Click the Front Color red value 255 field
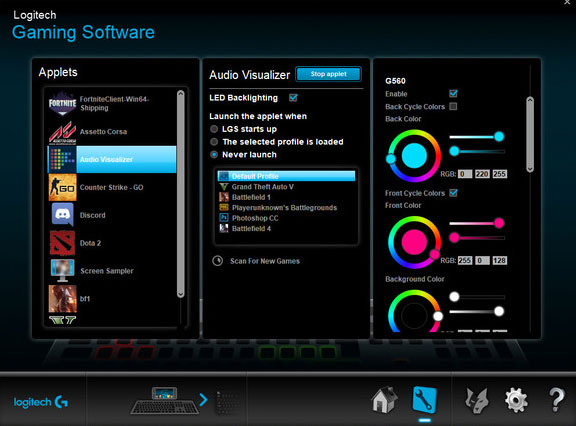The width and height of the screenshot is (576, 426). pyautogui.click(x=465, y=260)
